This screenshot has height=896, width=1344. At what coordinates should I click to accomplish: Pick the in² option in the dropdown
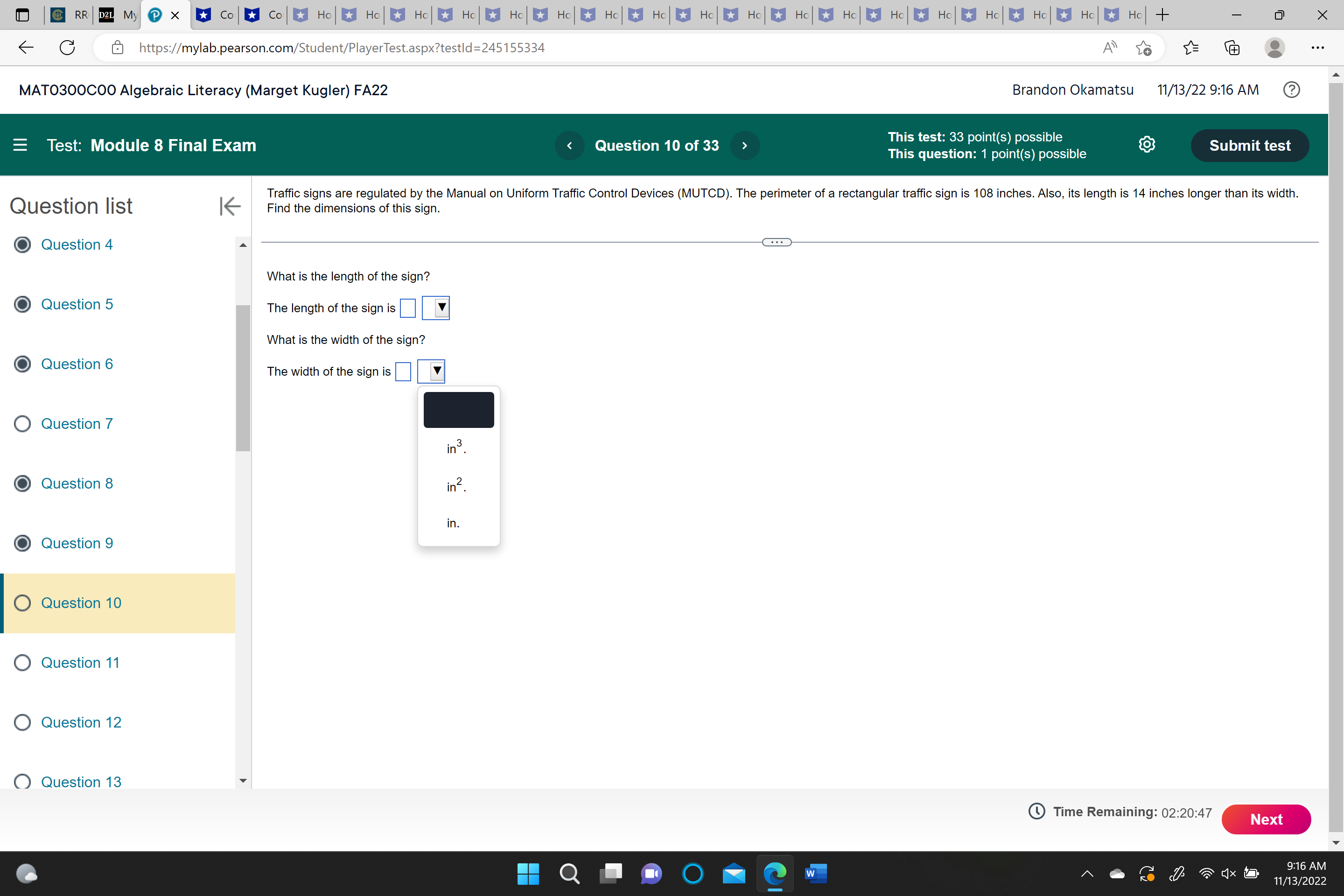tap(456, 486)
